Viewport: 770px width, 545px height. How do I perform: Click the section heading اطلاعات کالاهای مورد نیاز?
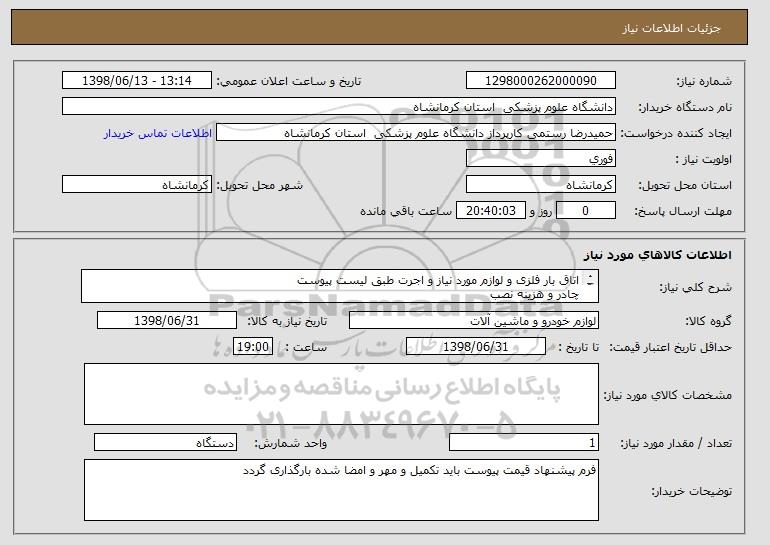pyautogui.click(x=658, y=254)
